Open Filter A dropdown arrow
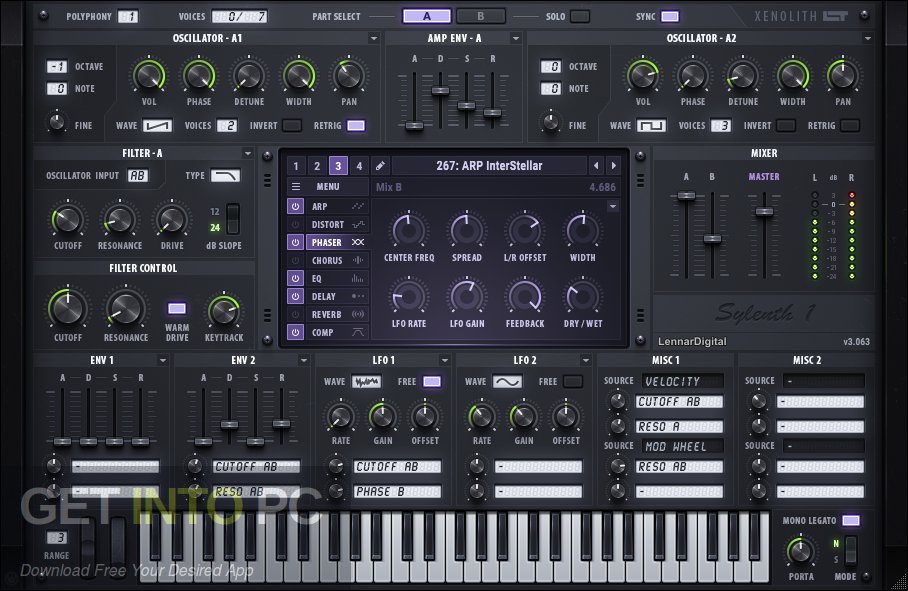The width and height of the screenshot is (908, 591). click(x=247, y=153)
